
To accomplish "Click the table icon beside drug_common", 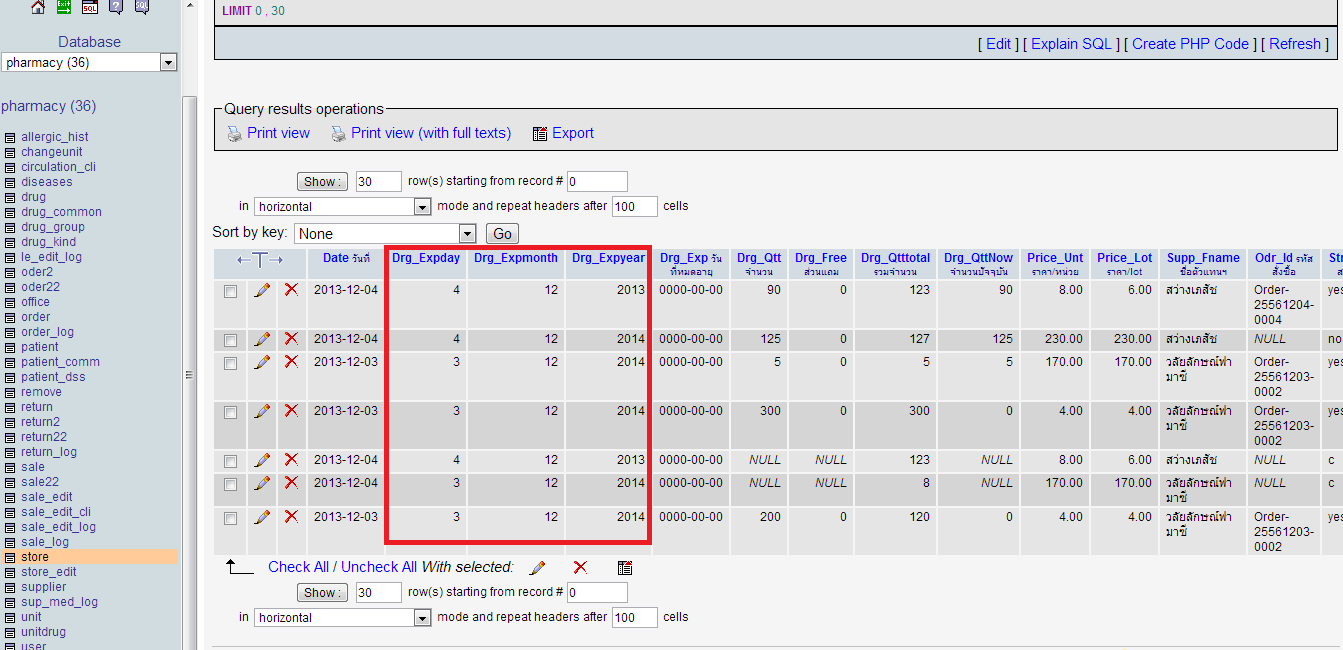I will (x=10, y=212).
